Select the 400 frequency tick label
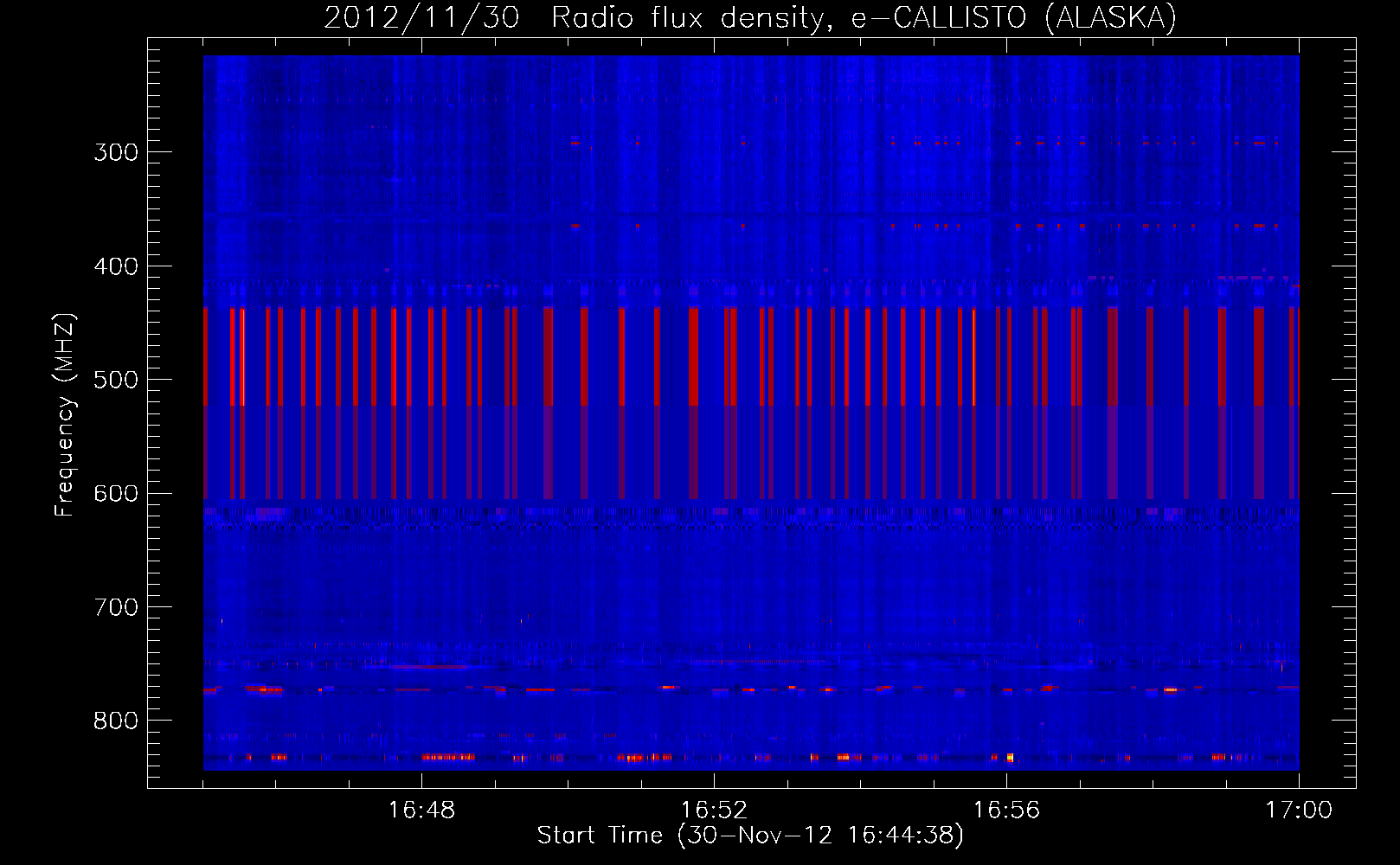The image size is (1400, 865). click(x=116, y=266)
